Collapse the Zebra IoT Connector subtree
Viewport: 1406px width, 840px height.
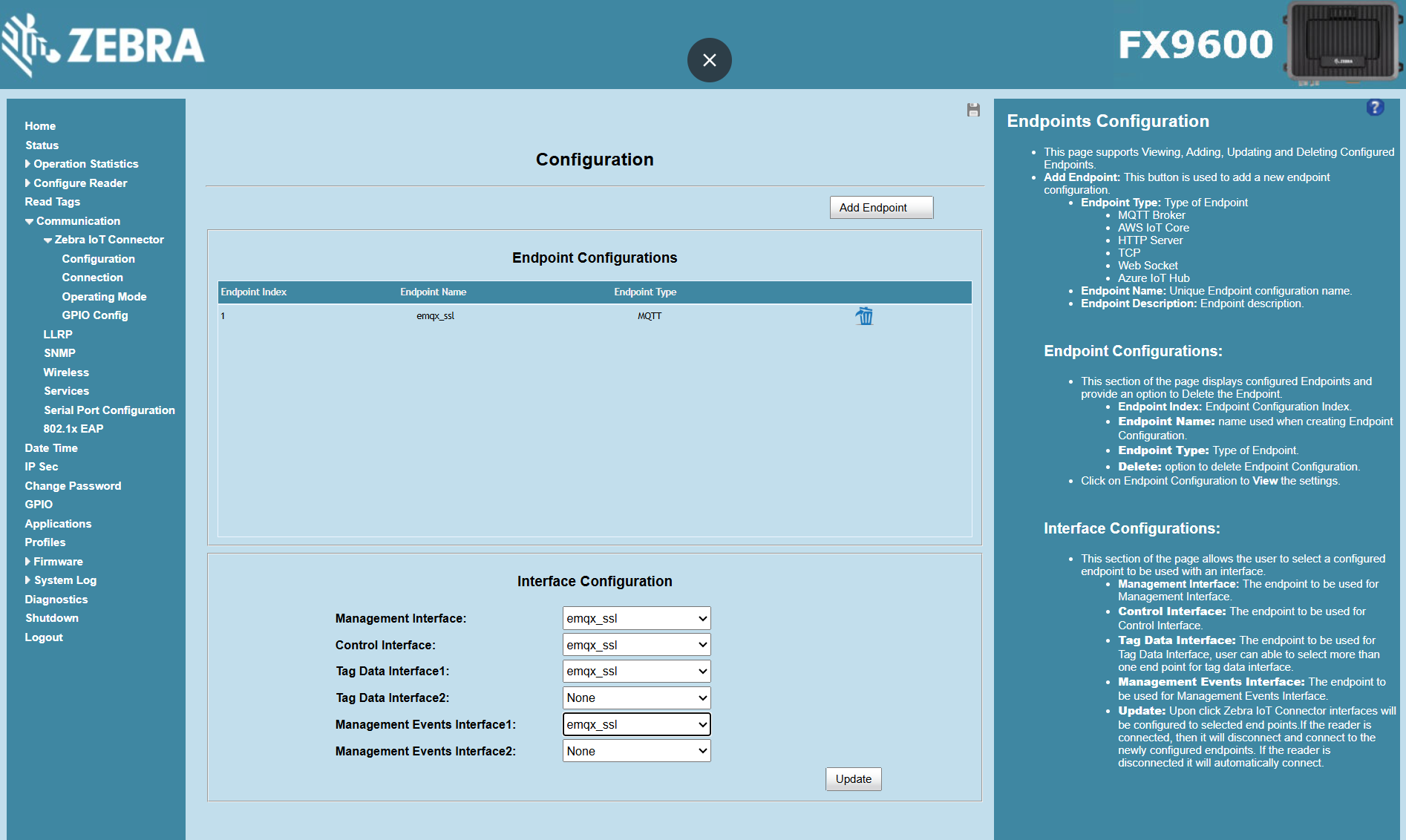tap(48, 240)
